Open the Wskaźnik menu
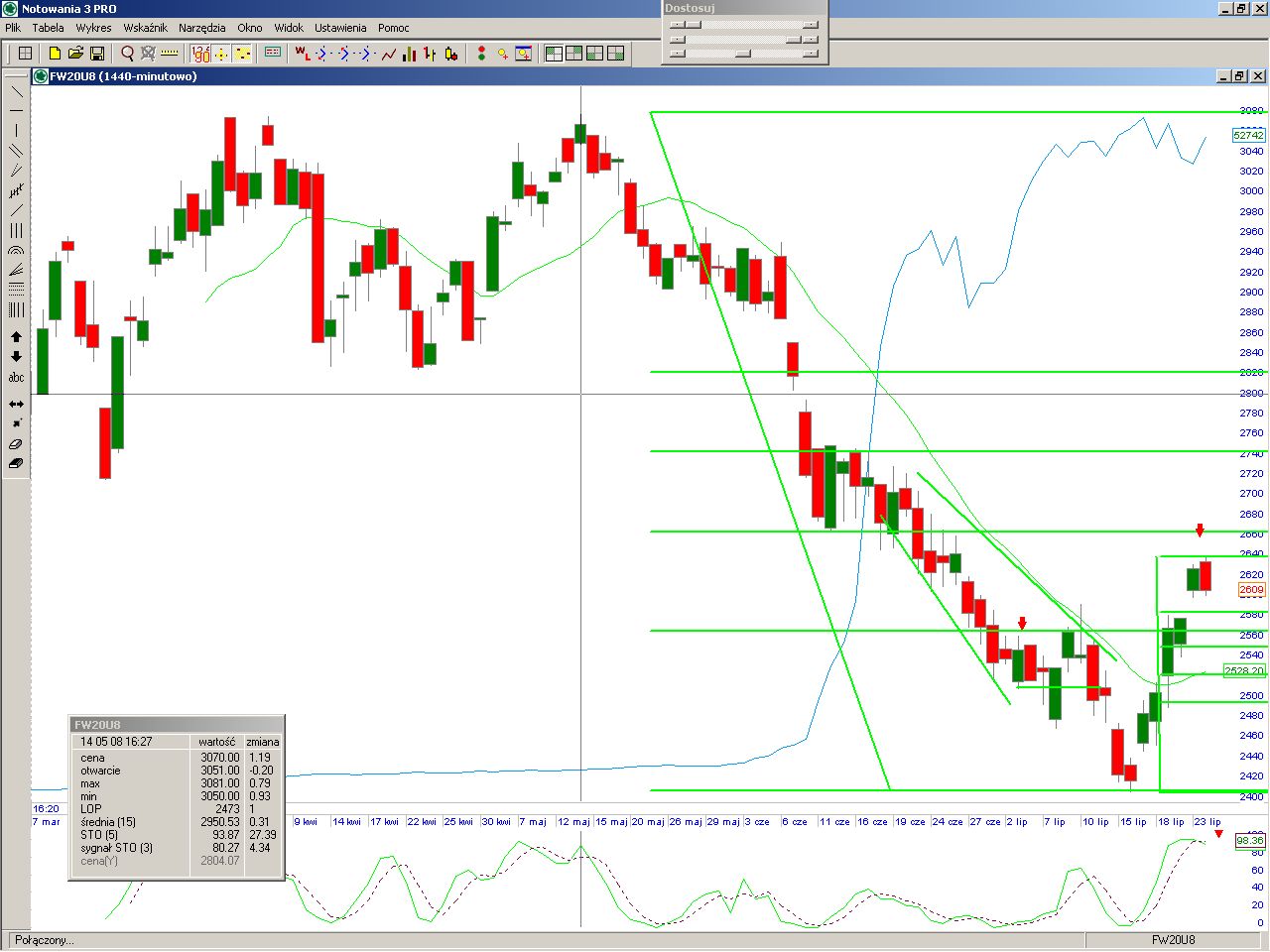The width and height of the screenshot is (1270, 952). (145, 28)
